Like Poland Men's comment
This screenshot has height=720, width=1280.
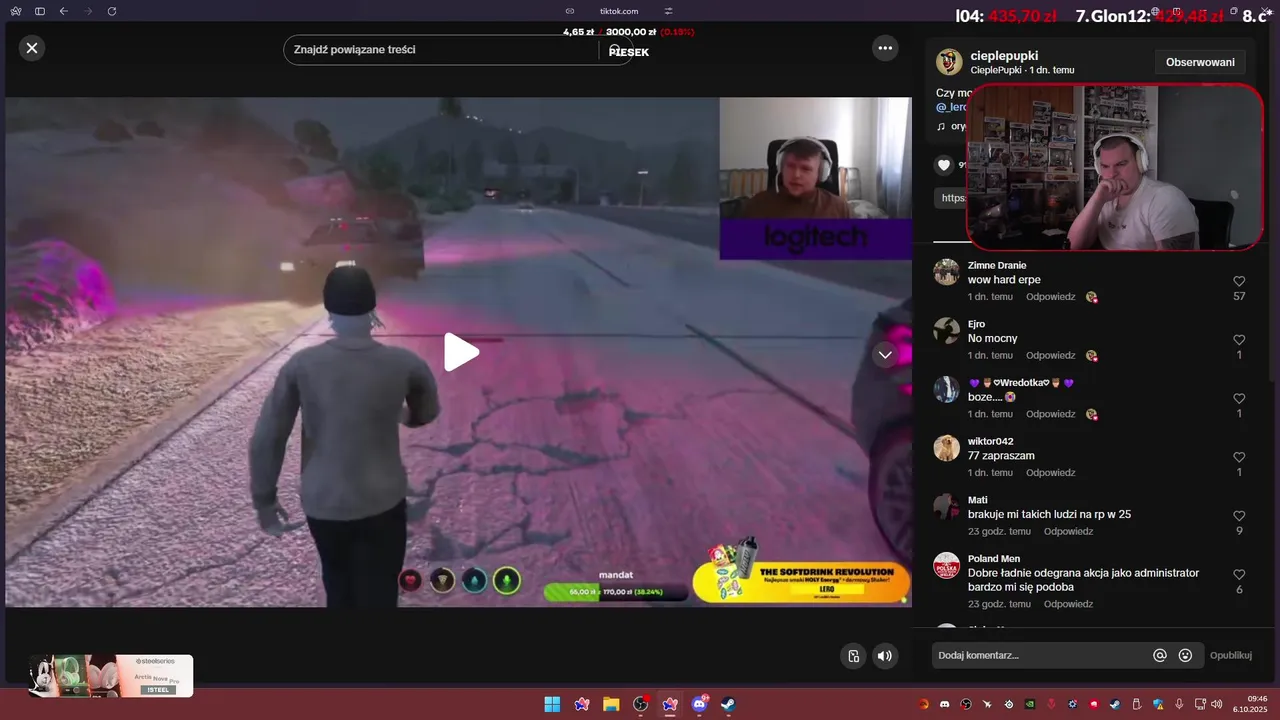pos(1239,575)
